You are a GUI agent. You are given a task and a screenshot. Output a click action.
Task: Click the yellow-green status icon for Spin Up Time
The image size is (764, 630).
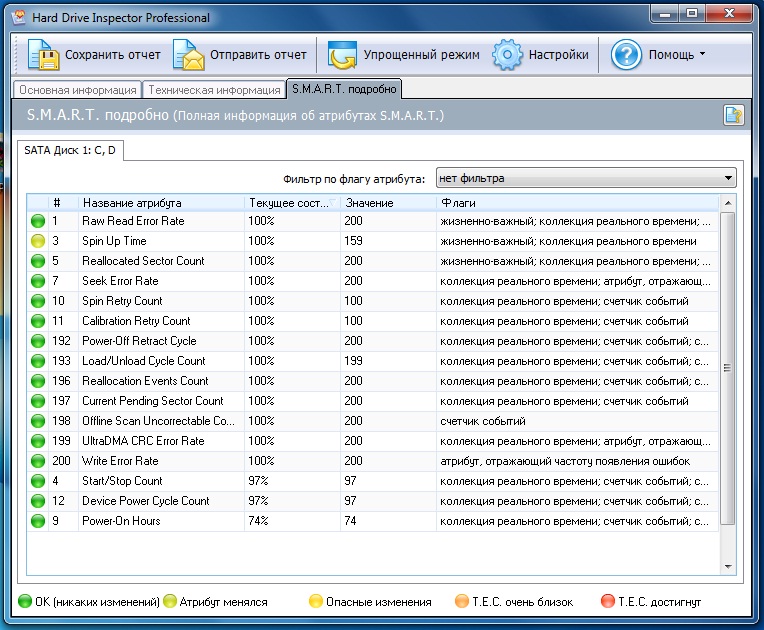point(38,241)
